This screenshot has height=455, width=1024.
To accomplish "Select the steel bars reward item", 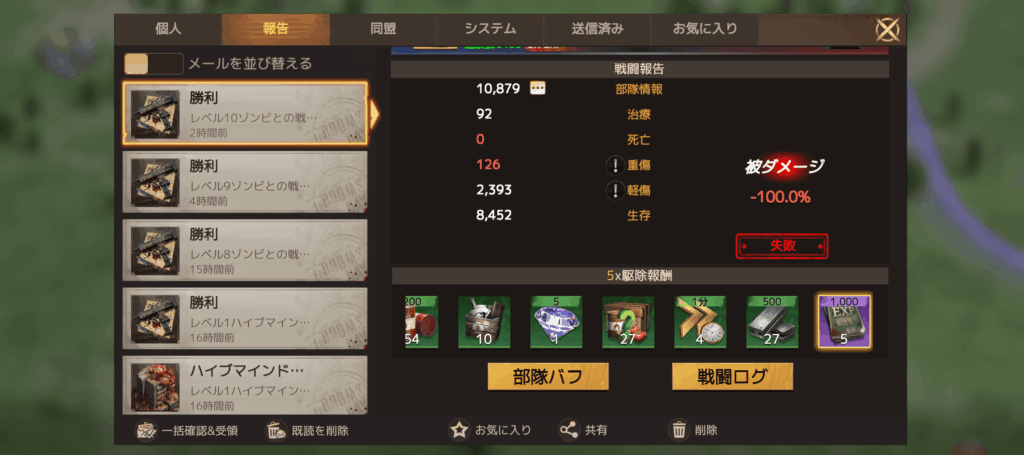I will pos(773,322).
